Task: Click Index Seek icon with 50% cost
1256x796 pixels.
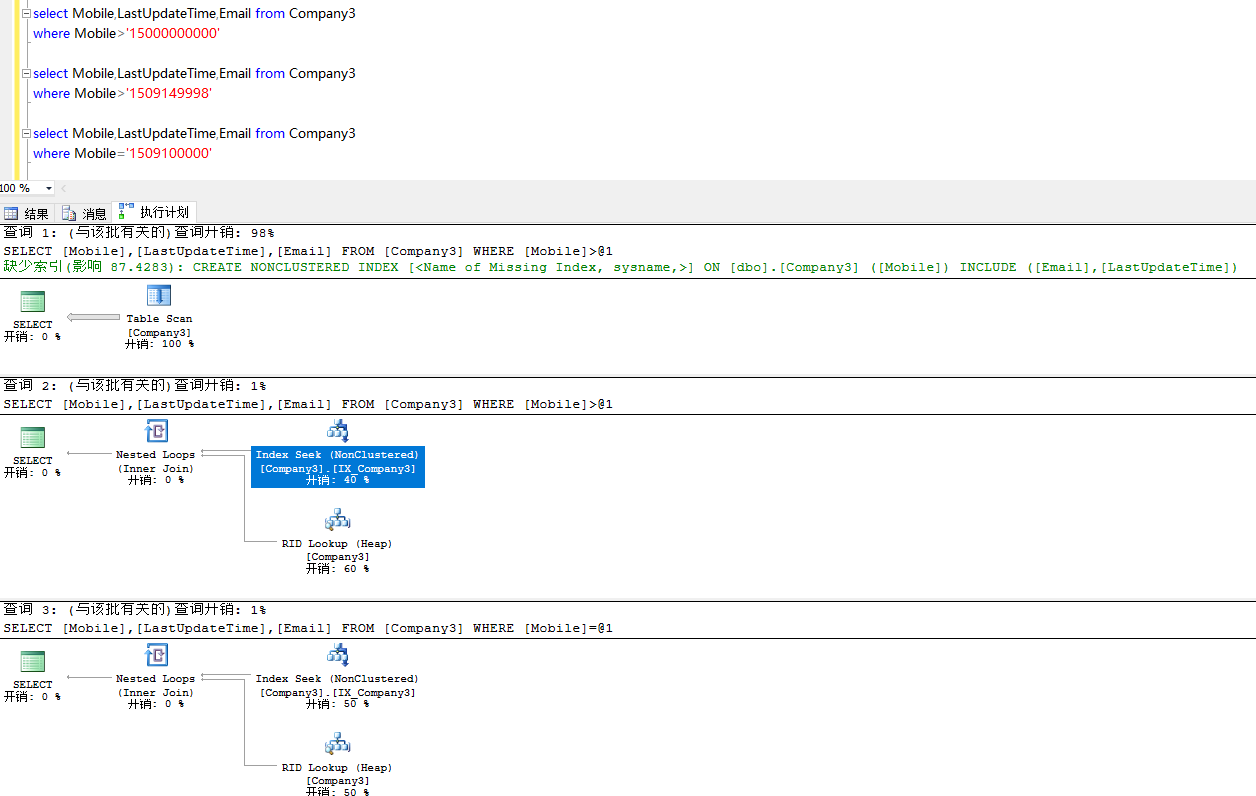Action: click(337, 655)
